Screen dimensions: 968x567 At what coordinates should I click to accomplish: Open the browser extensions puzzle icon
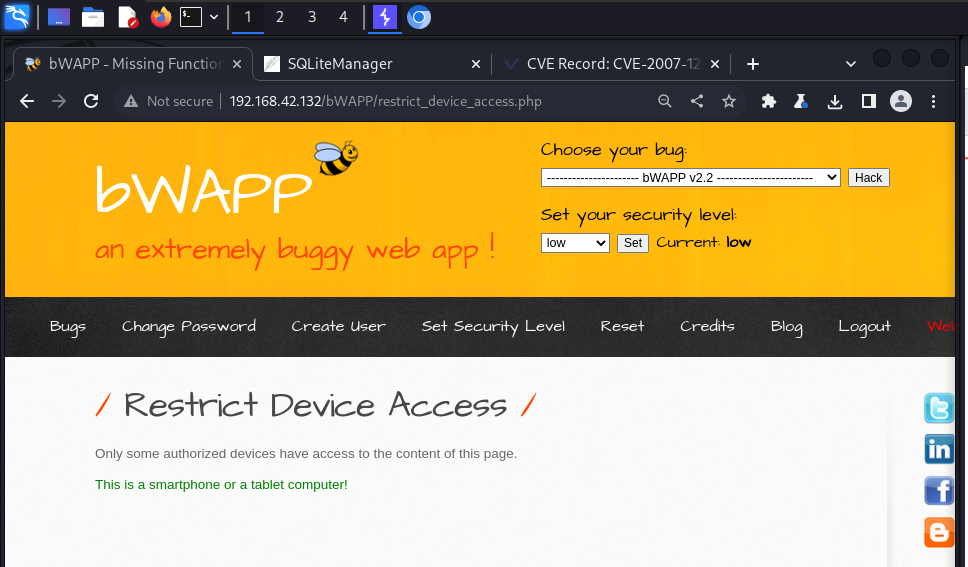point(769,101)
